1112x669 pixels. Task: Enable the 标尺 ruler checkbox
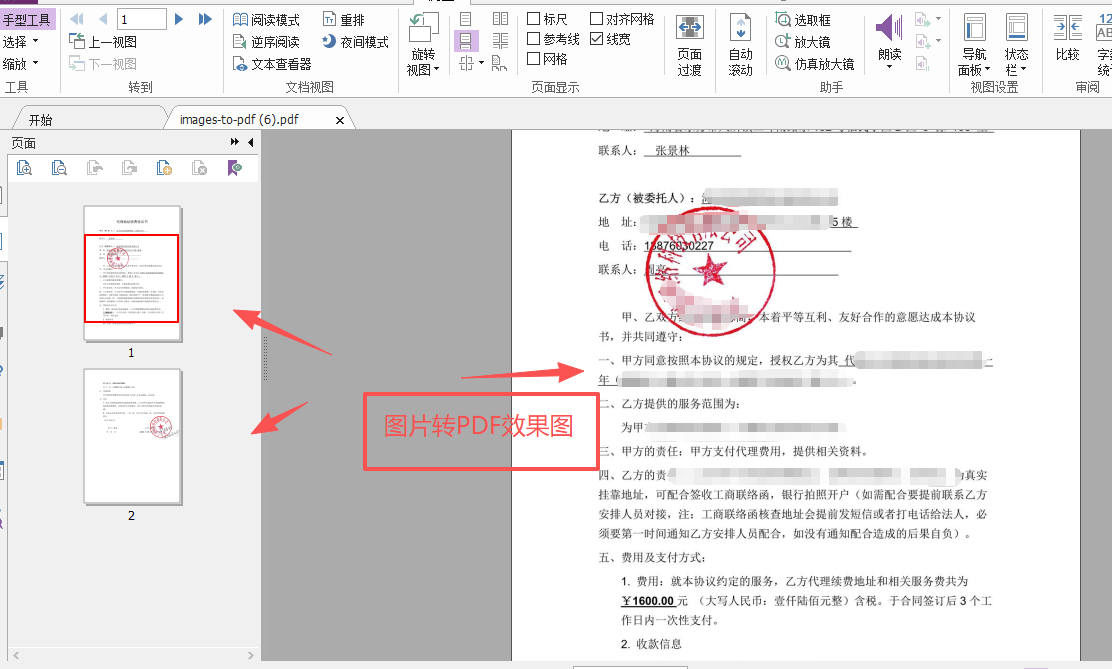tap(534, 18)
